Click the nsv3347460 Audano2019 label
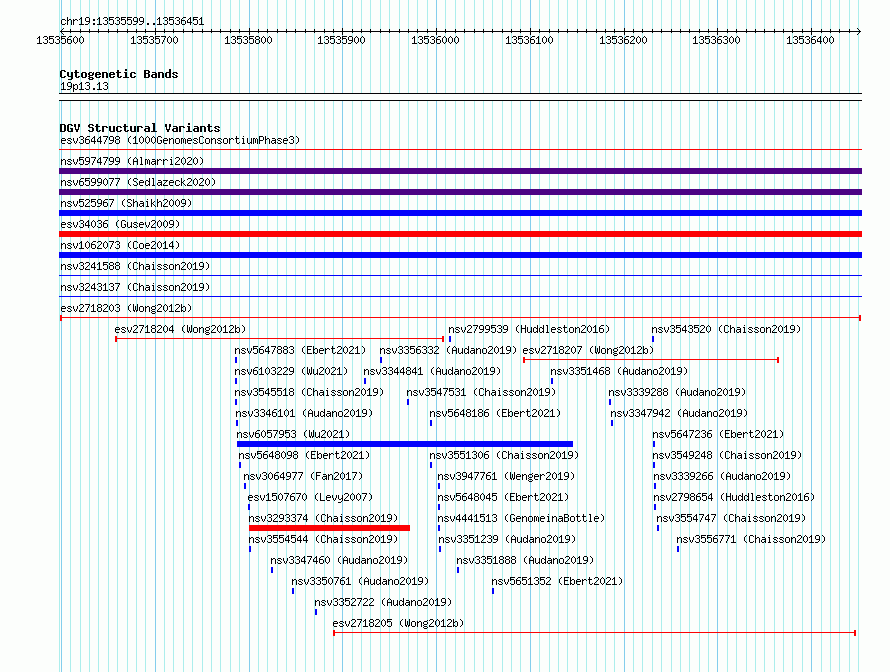 pos(339,560)
